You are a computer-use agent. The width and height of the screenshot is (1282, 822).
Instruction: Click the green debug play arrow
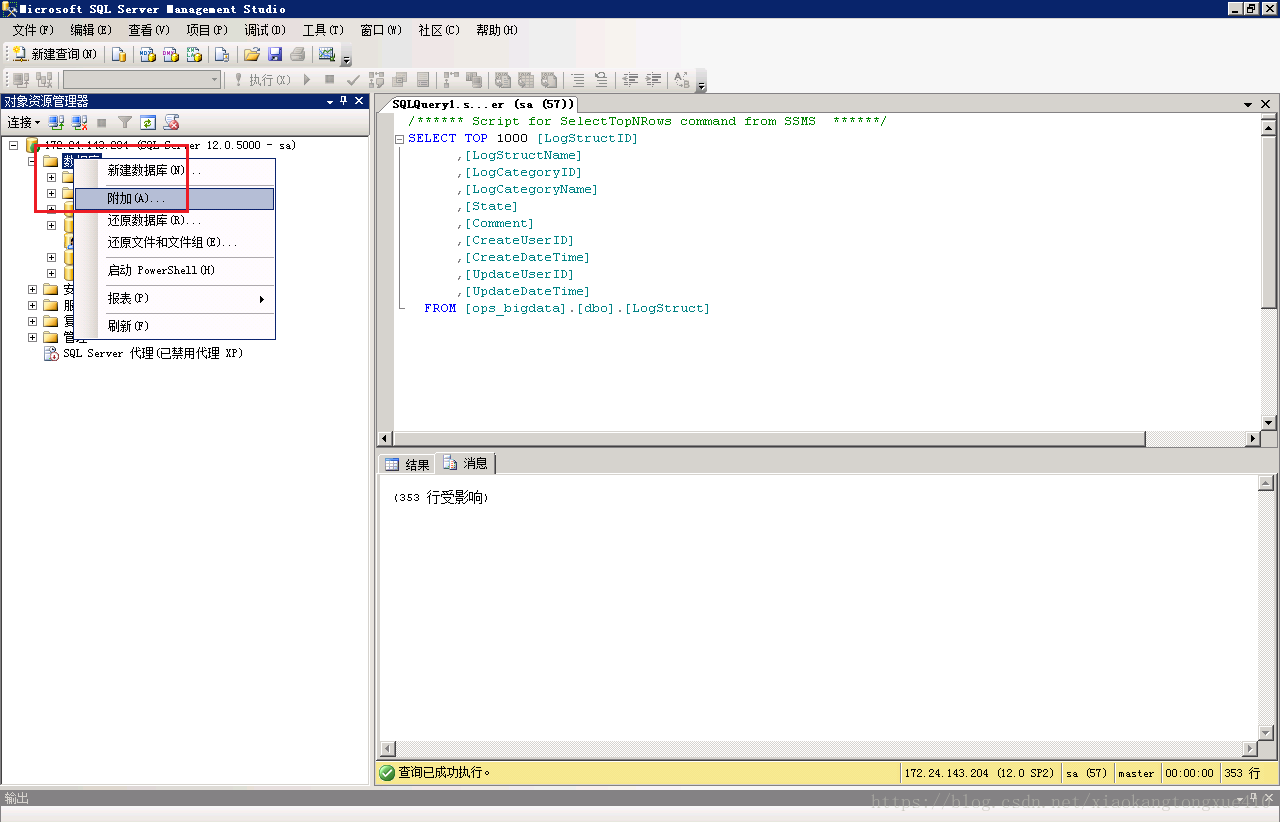pyautogui.click(x=307, y=79)
